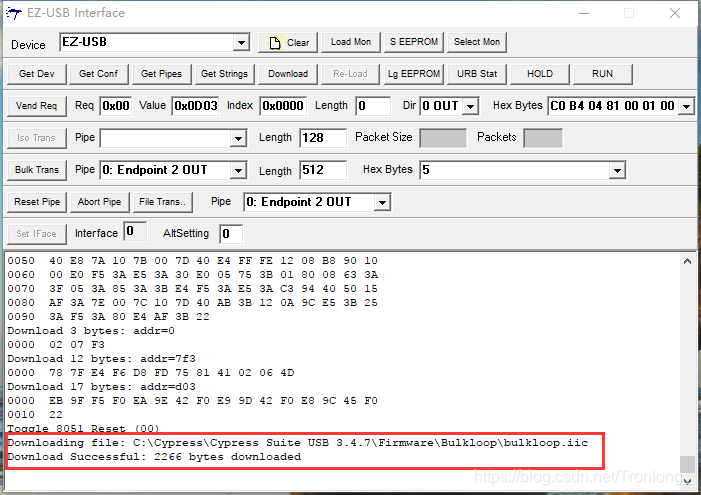Click scrollbar down arrow in output log

[688, 481]
